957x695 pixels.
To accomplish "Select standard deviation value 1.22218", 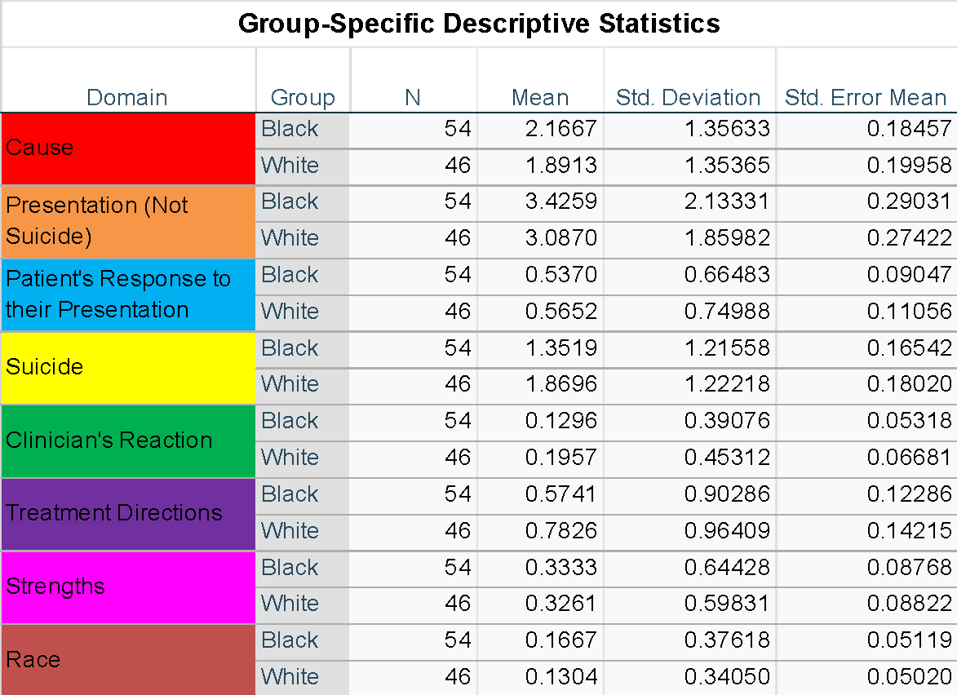I will point(727,385).
